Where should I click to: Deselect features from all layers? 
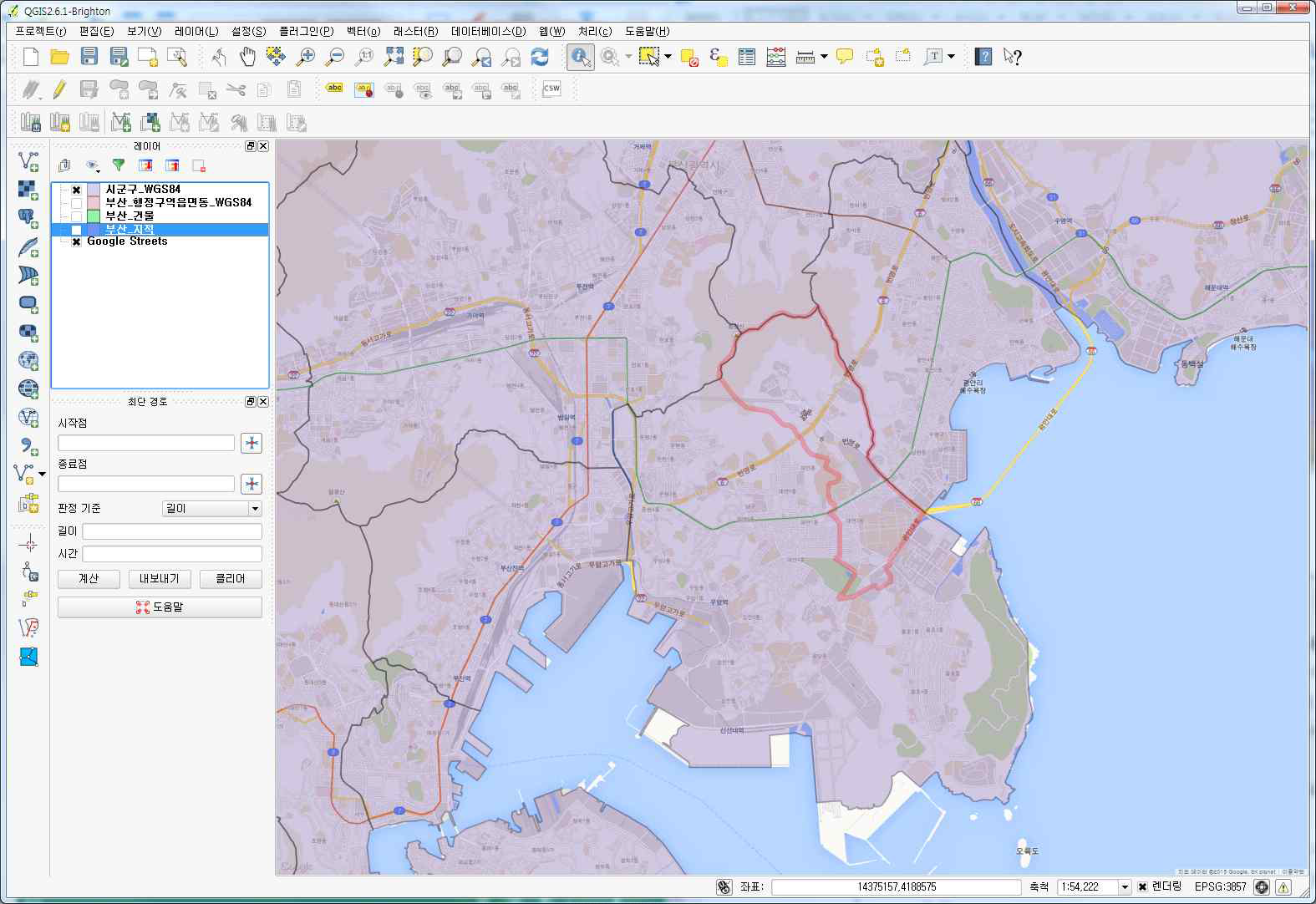click(688, 57)
